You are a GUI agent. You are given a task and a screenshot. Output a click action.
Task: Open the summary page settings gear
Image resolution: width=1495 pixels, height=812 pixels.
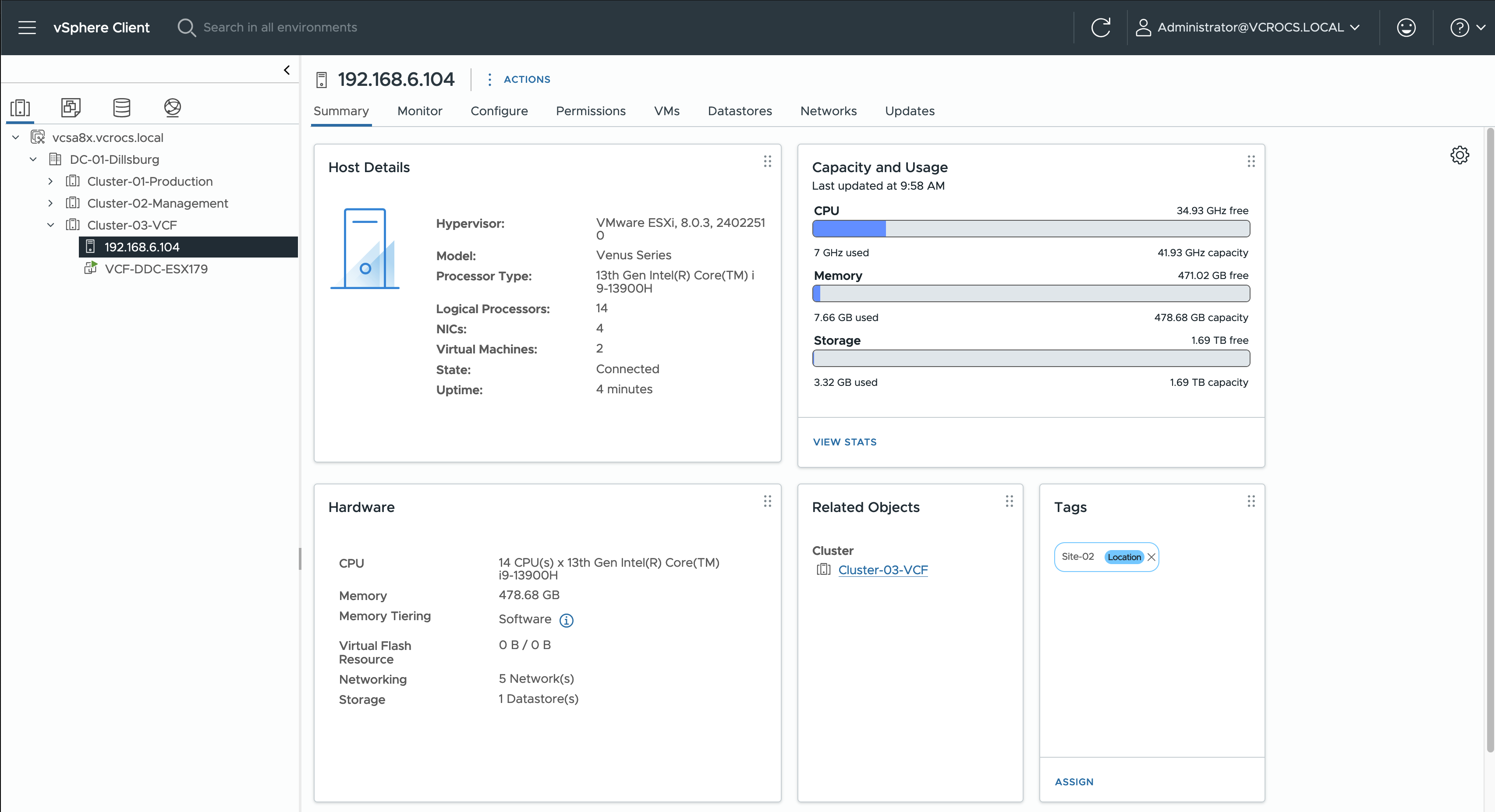click(x=1459, y=155)
